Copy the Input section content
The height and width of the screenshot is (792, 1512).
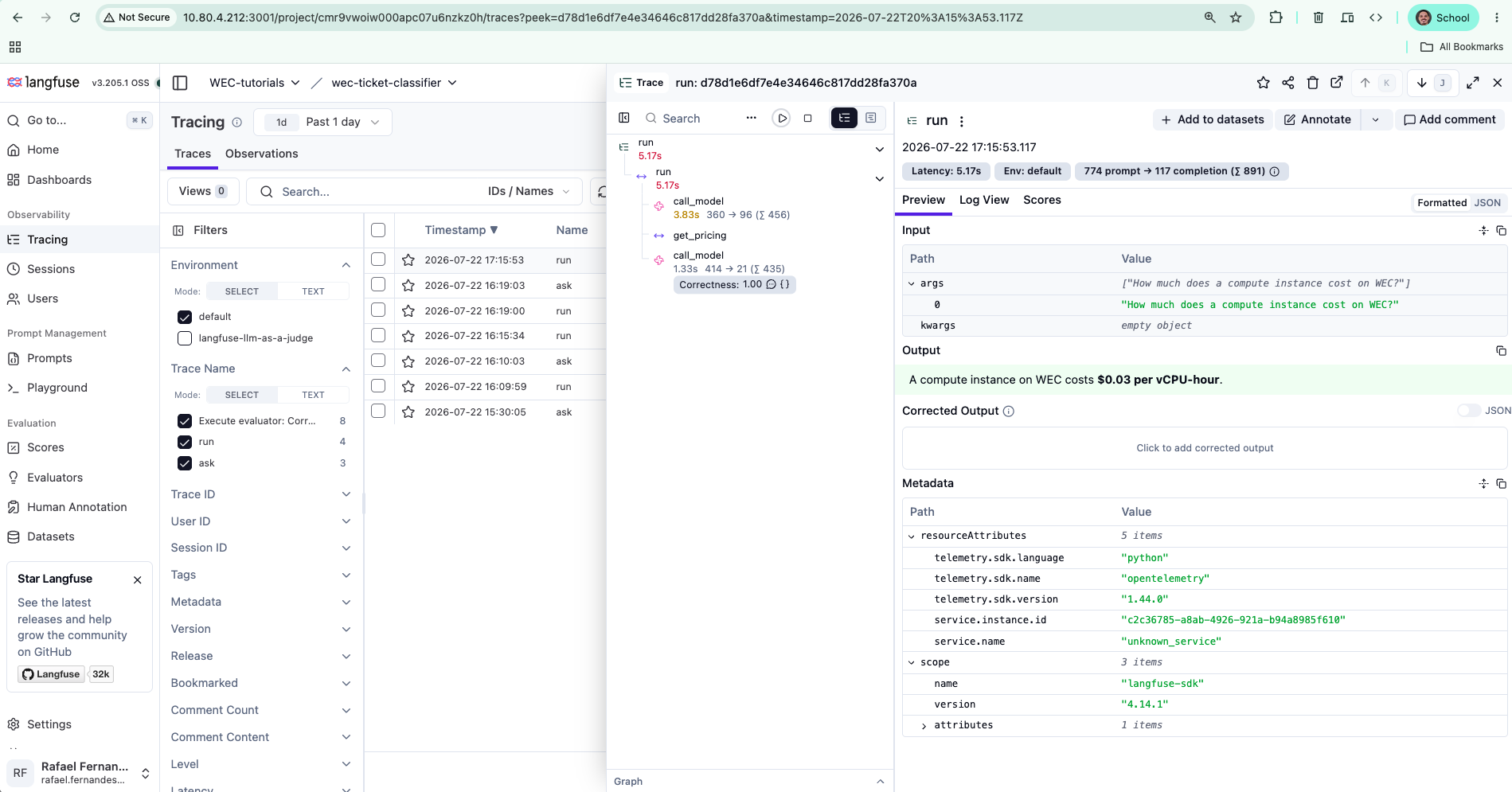(x=1501, y=230)
